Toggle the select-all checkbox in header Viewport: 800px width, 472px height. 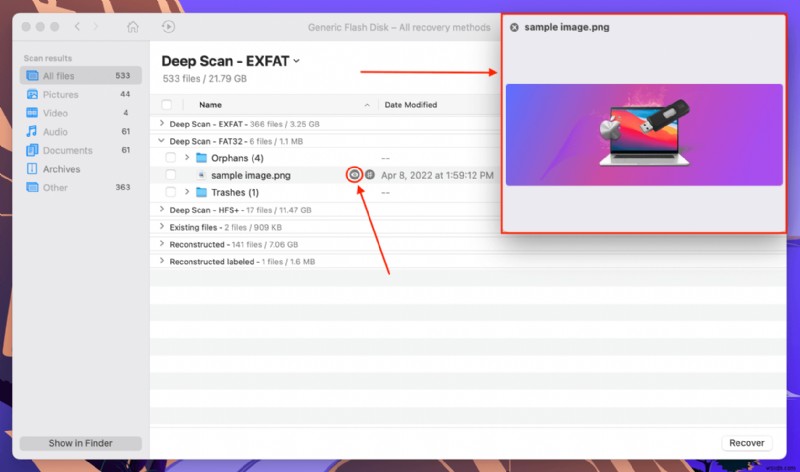coord(167,105)
